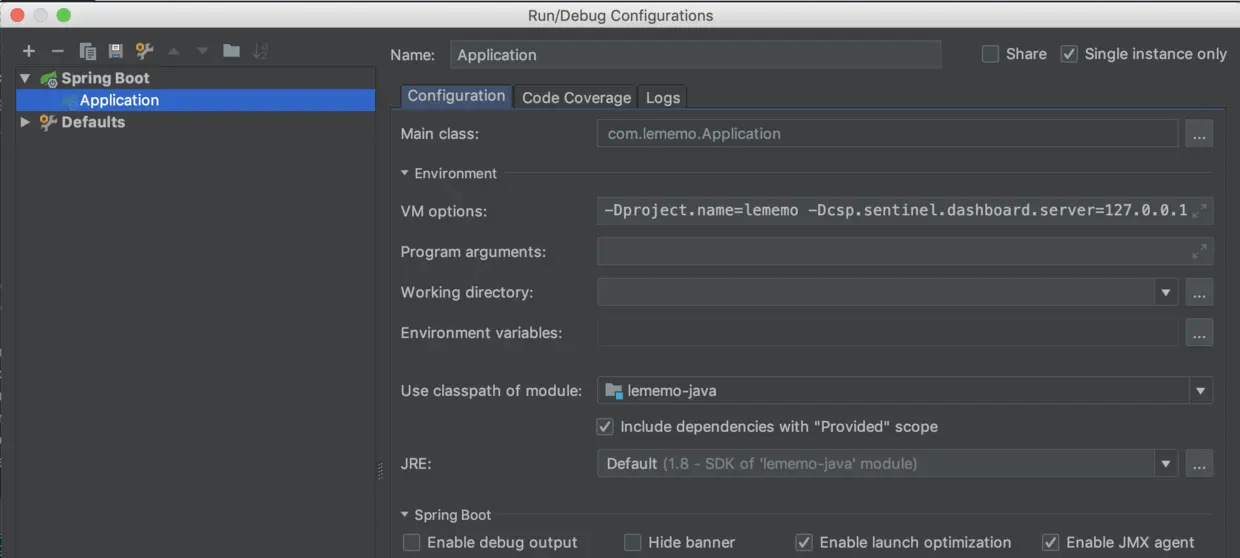Save configuration with the disk icon

[115, 51]
